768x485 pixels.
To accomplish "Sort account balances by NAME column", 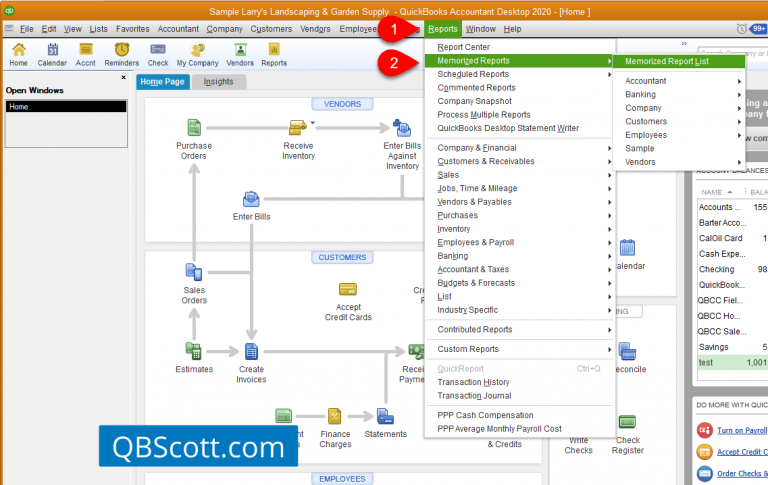I will 717,192.
